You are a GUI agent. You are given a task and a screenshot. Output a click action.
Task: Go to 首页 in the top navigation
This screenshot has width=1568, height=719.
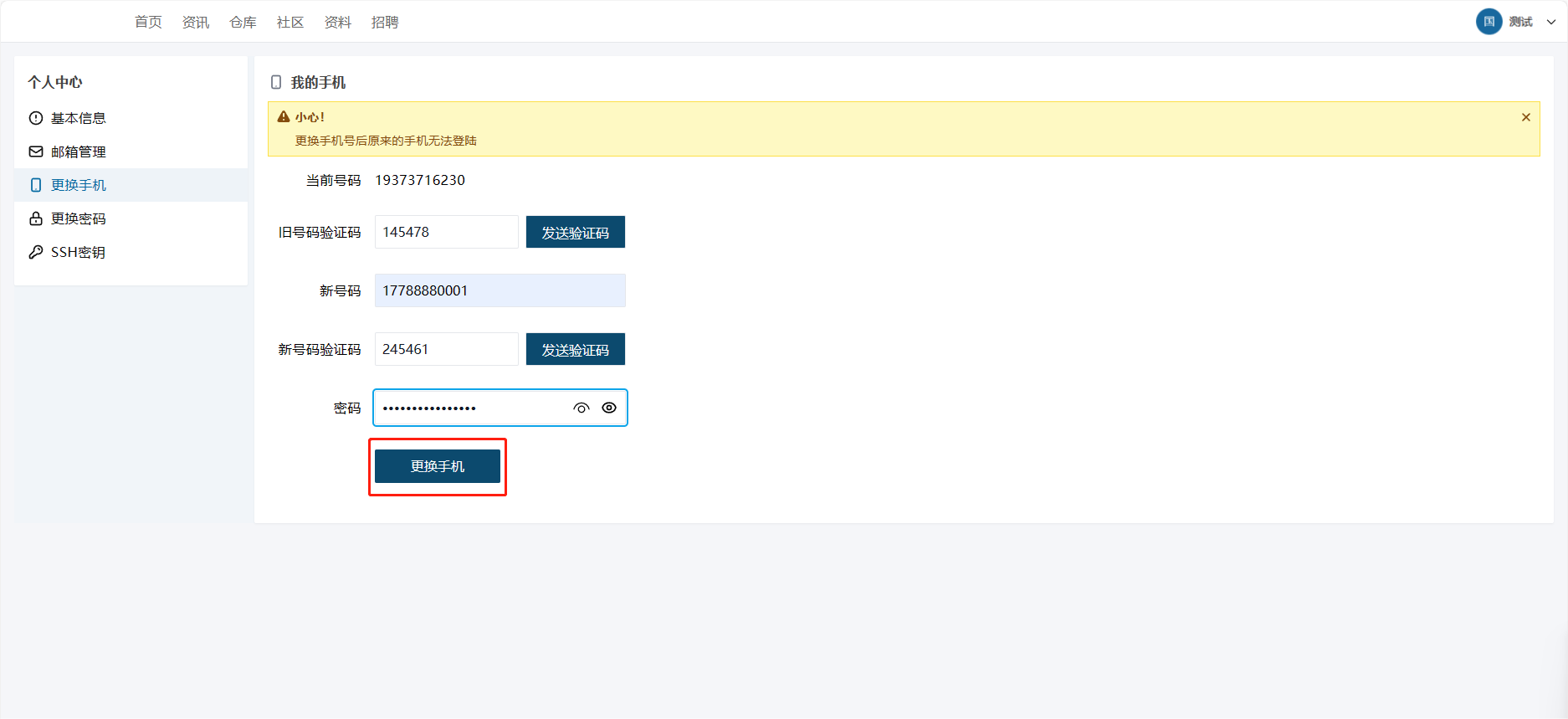pos(148,23)
